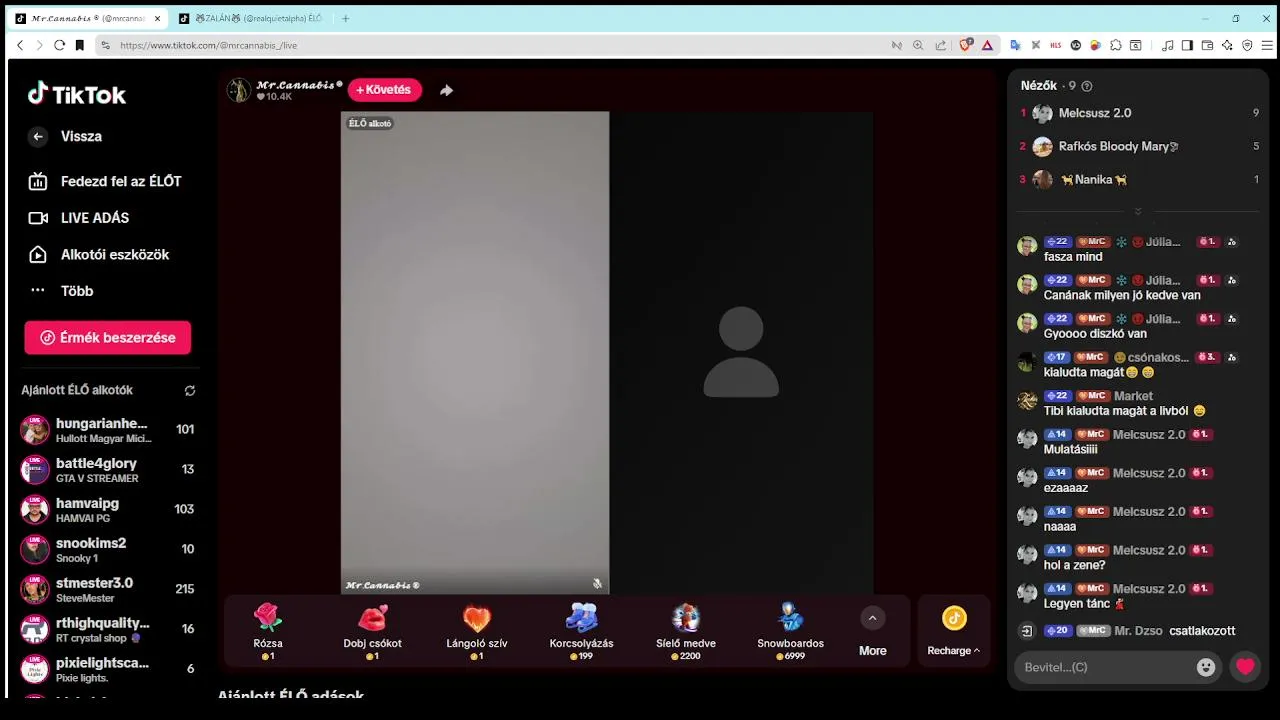Open the browser hamburger menu
Viewport: 1280px width, 720px height.
pos(1267,45)
